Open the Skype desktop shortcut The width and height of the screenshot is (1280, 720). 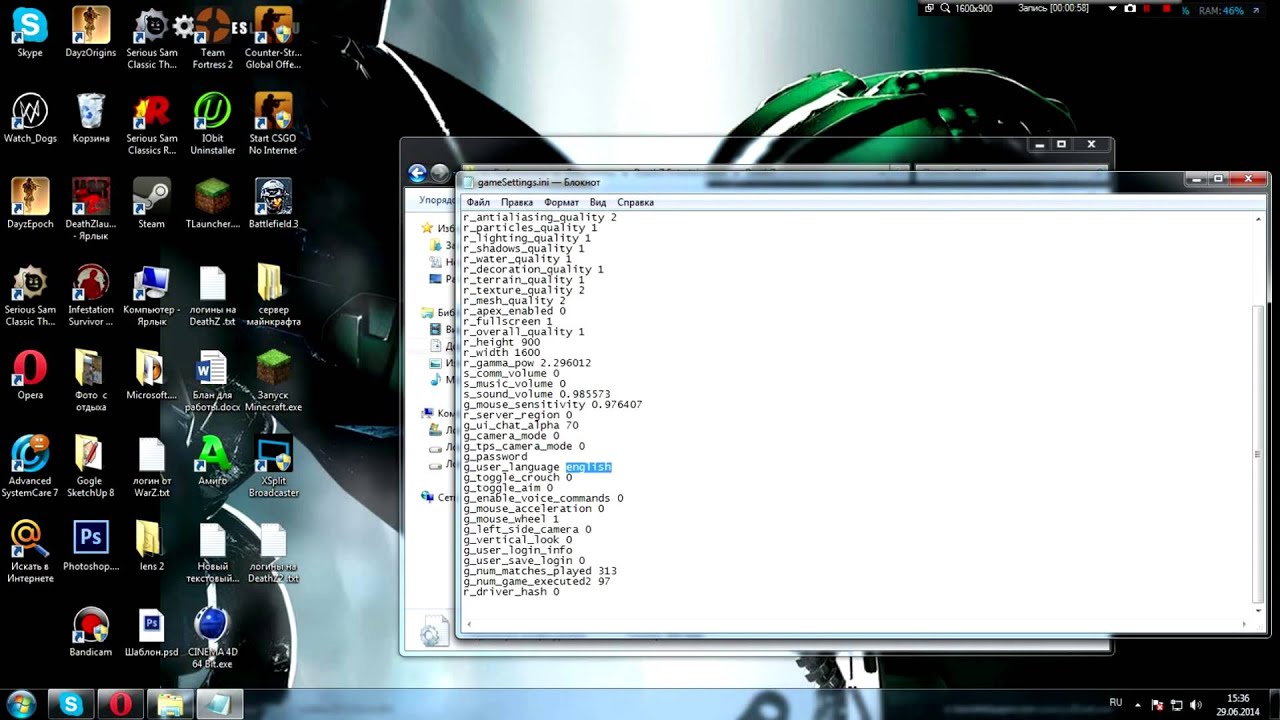tap(30, 32)
